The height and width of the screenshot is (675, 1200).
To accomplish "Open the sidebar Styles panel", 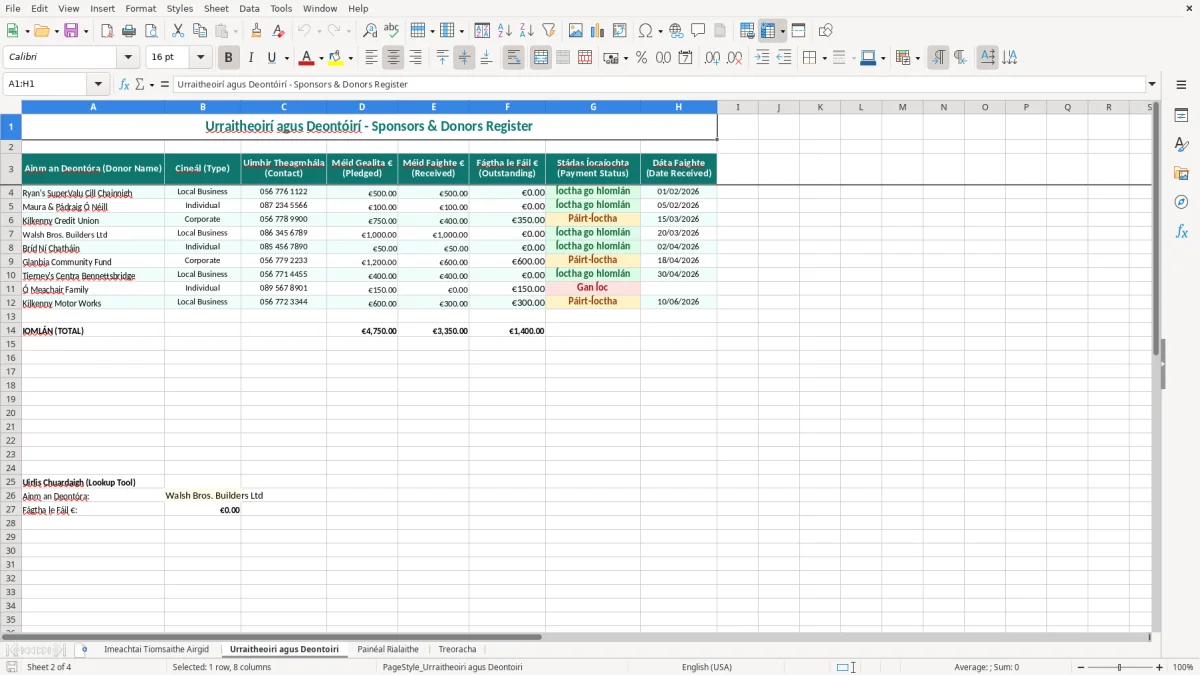I will (1181, 145).
